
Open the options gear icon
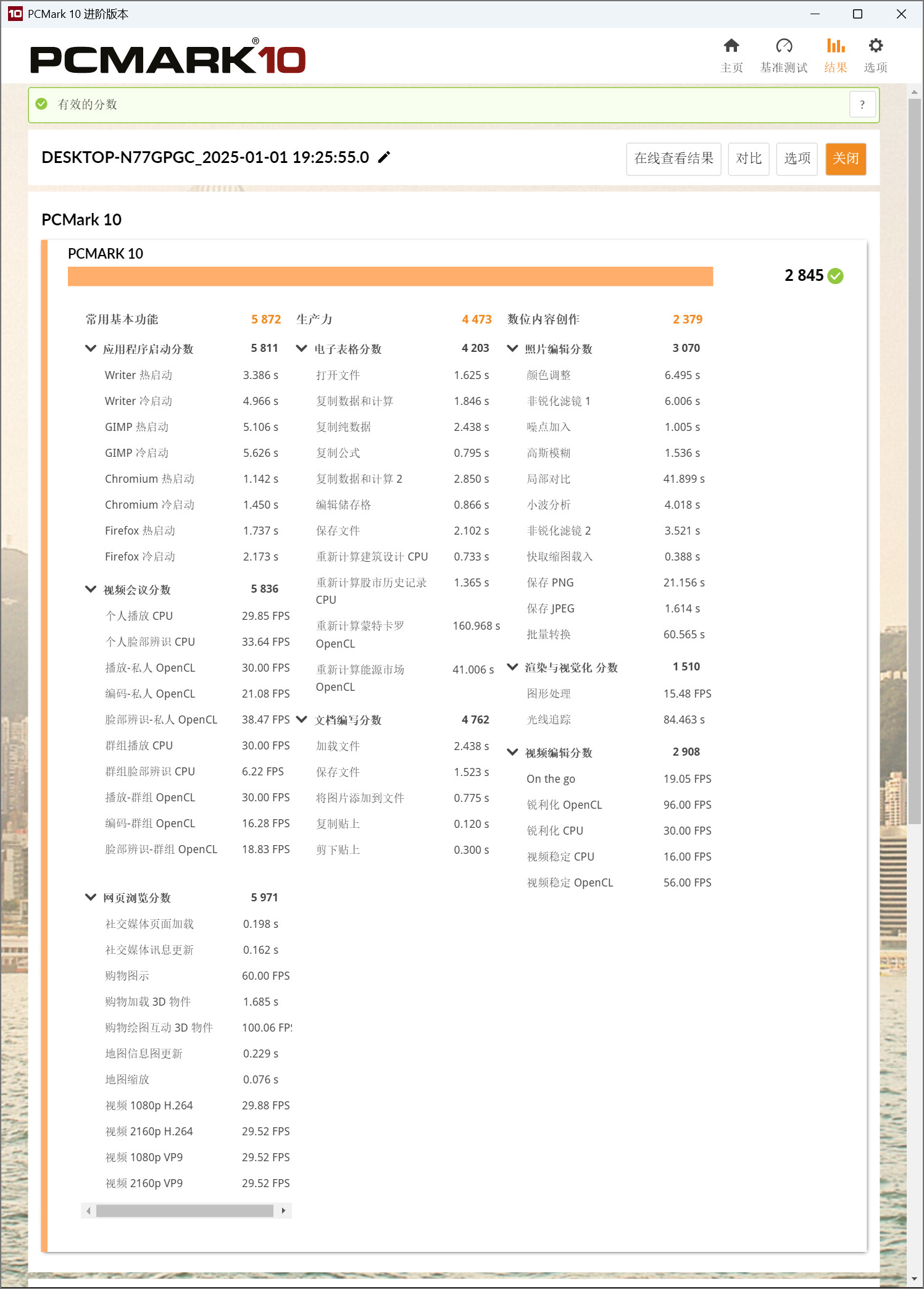coord(875,46)
